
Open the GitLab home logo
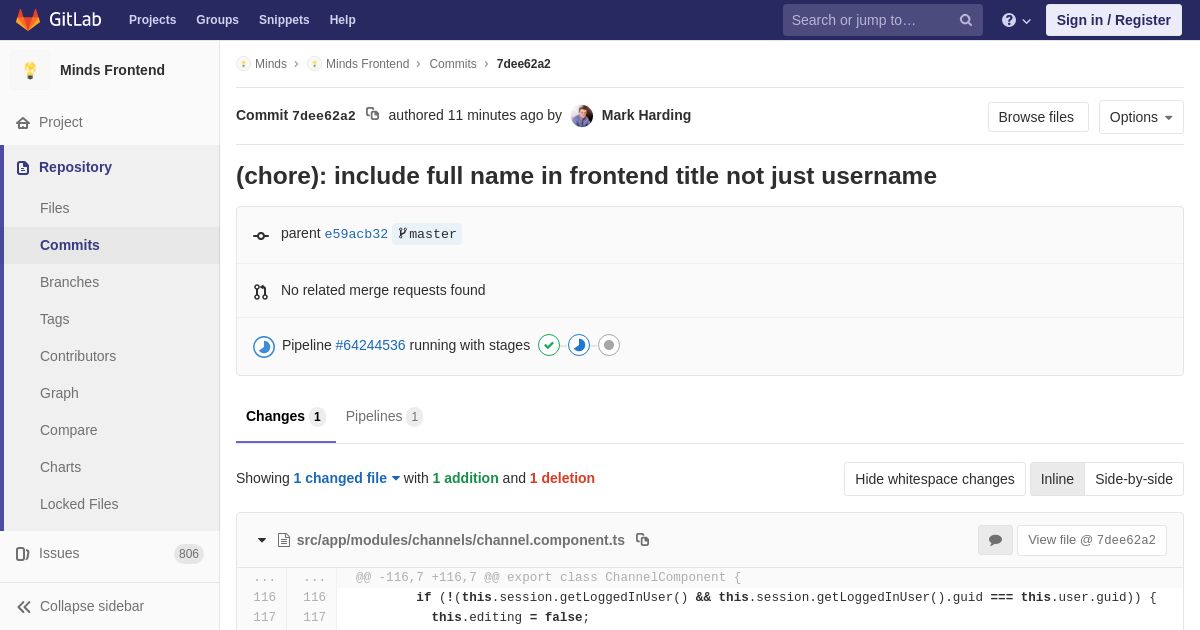point(57,20)
